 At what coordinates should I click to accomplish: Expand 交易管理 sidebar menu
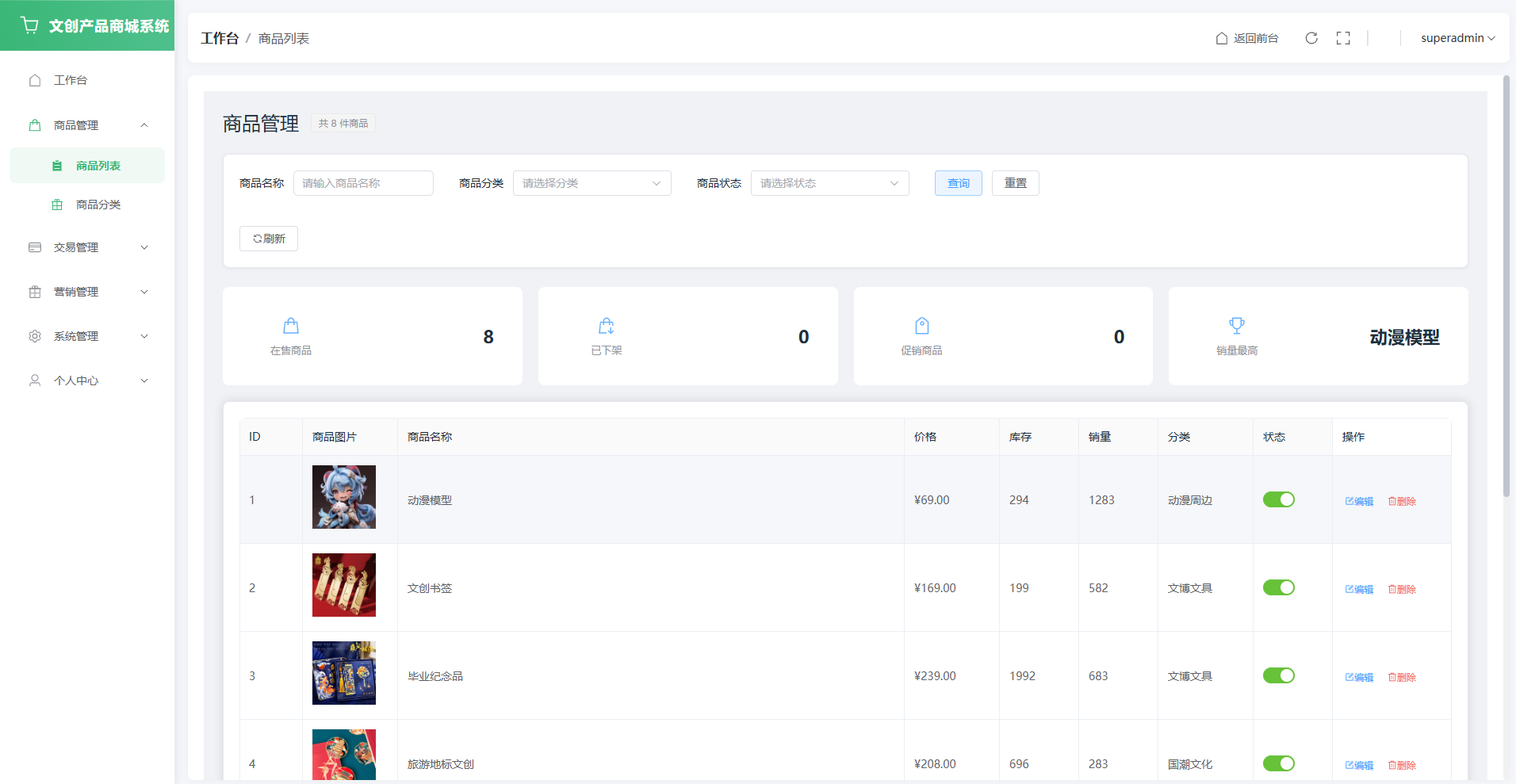(x=87, y=247)
